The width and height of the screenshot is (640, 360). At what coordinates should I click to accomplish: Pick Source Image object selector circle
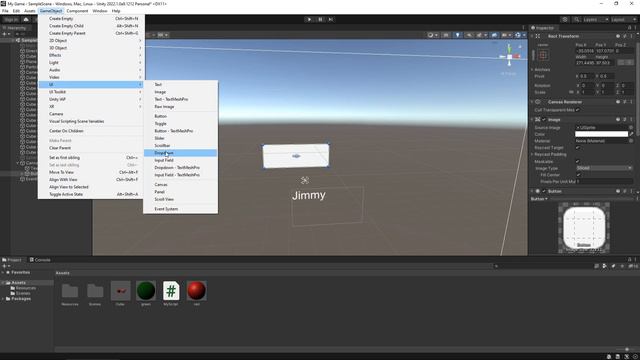631,128
